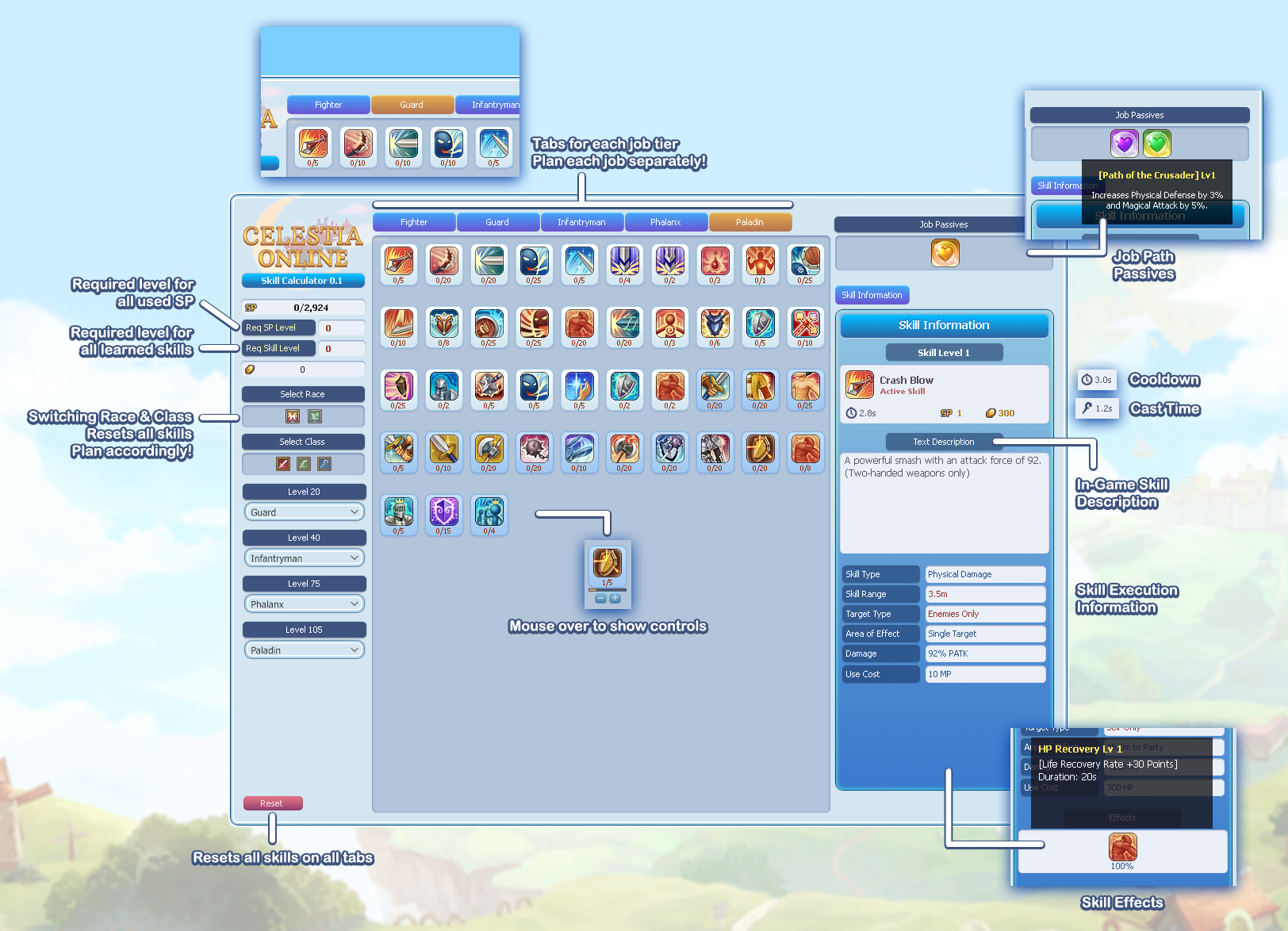1288x931 pixels.
Task: Open the Skill Information tab button
Action: tap(872, 295)
